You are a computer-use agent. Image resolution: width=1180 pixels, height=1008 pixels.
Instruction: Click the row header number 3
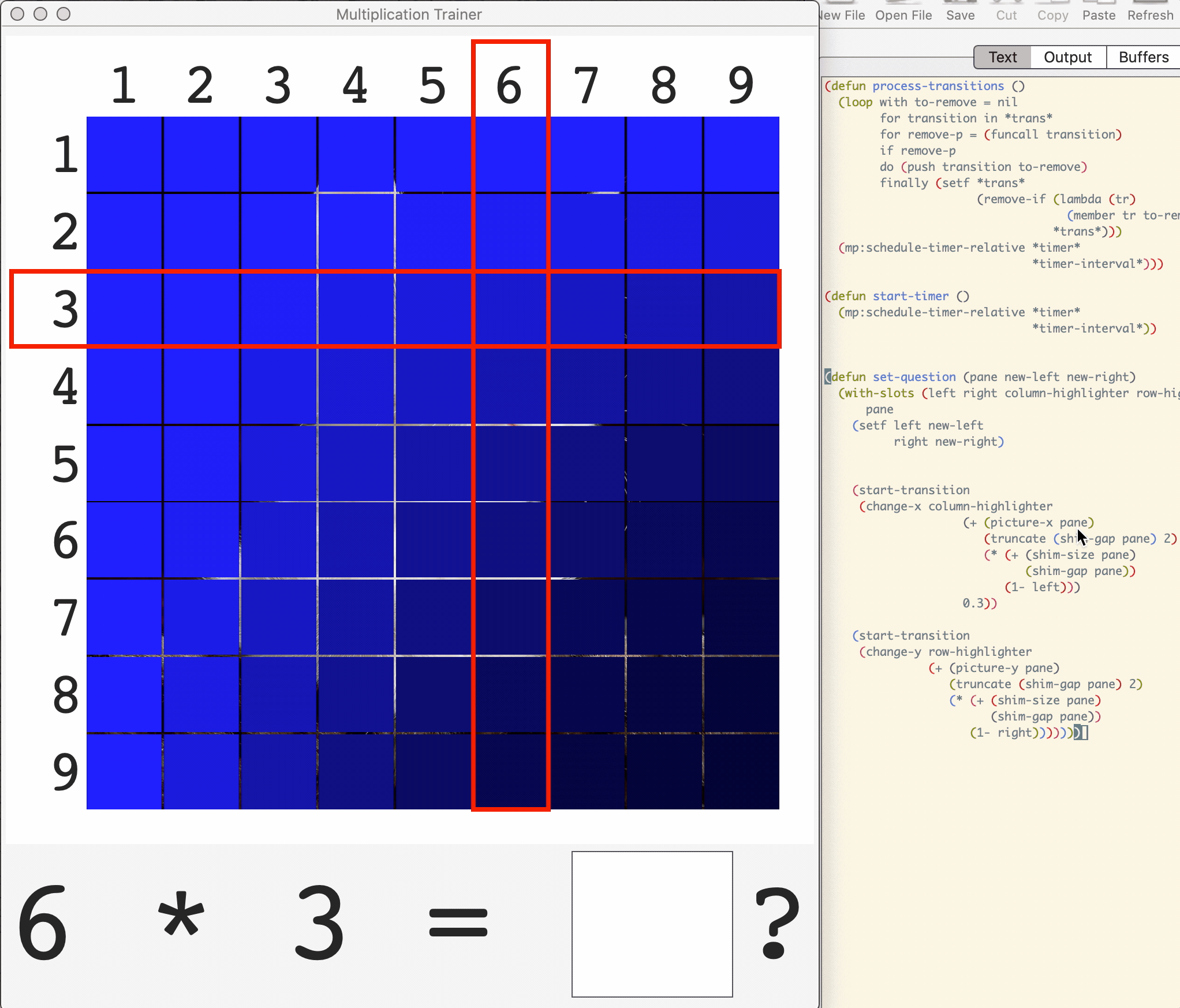tap(65, 309)
